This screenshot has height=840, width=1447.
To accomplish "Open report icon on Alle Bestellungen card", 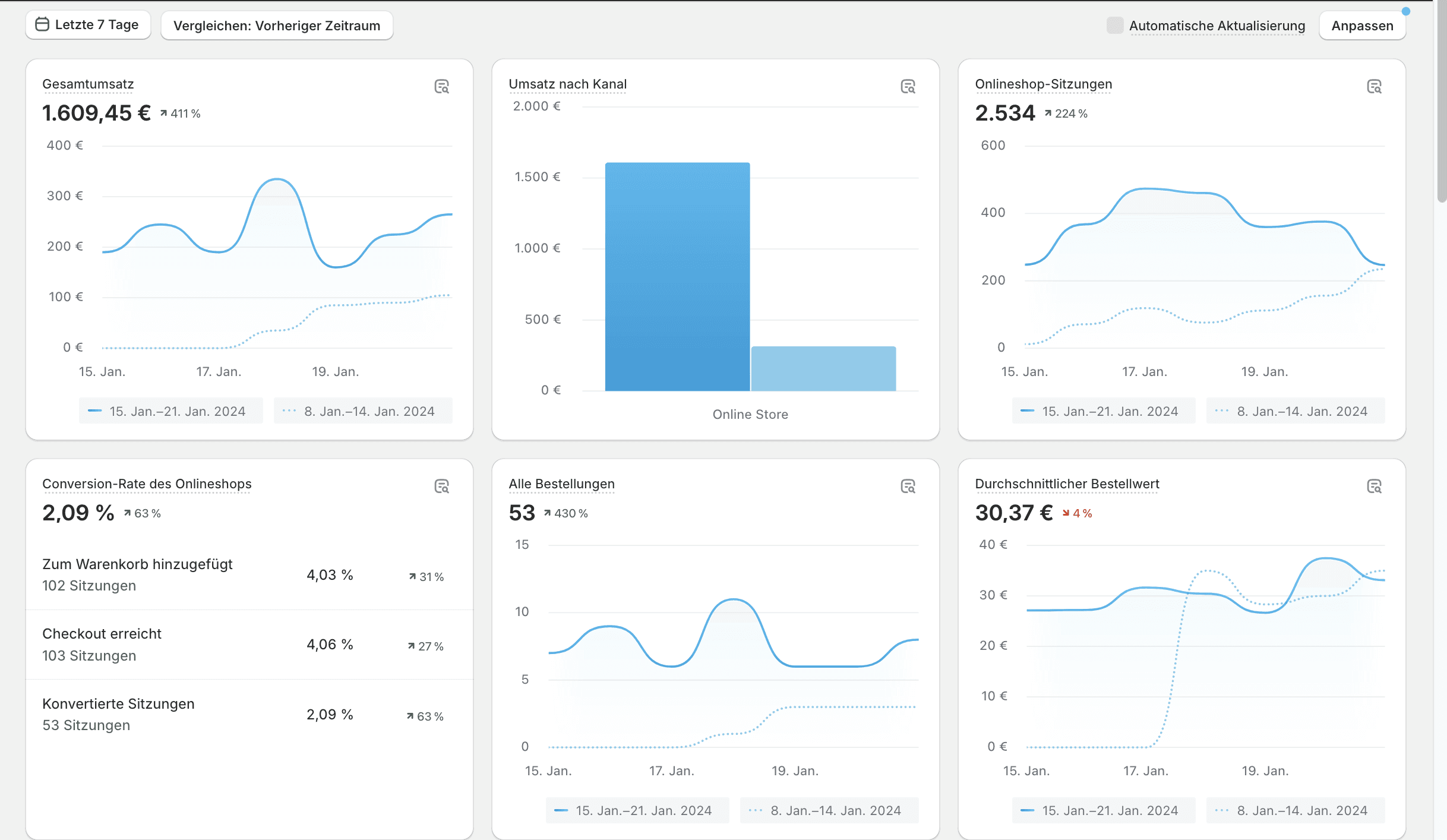I will (x=908, y=487).
